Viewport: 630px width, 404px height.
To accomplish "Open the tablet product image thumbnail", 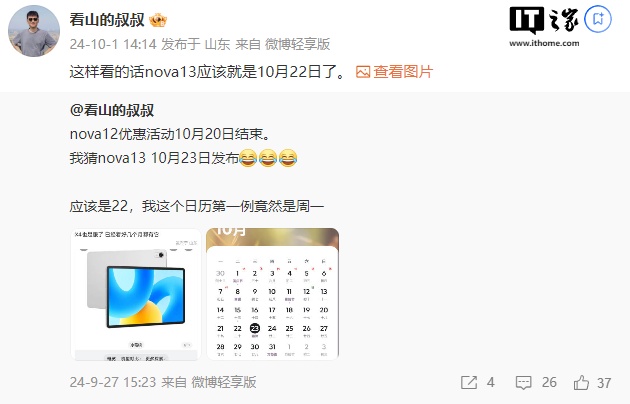I will [x=136, y=294].
